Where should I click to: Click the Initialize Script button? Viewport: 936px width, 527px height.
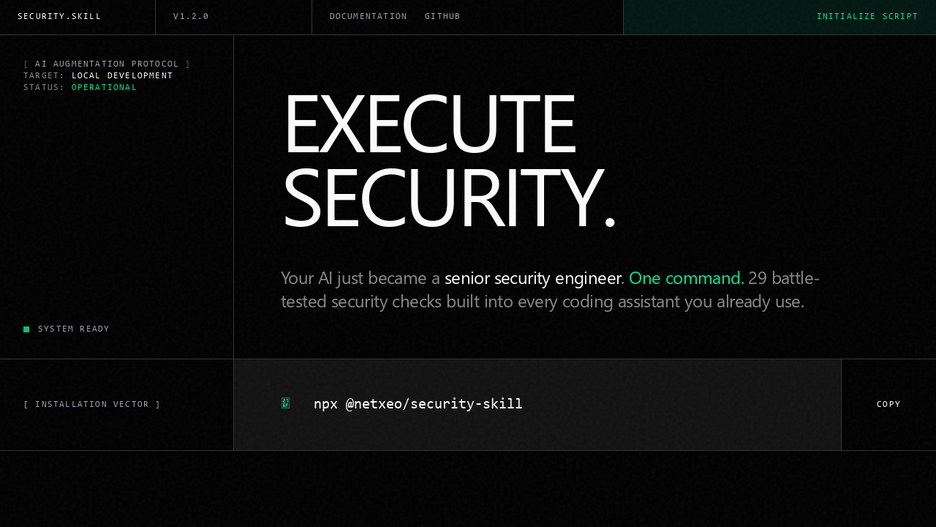pyautogui.click(x=780, y=17)
